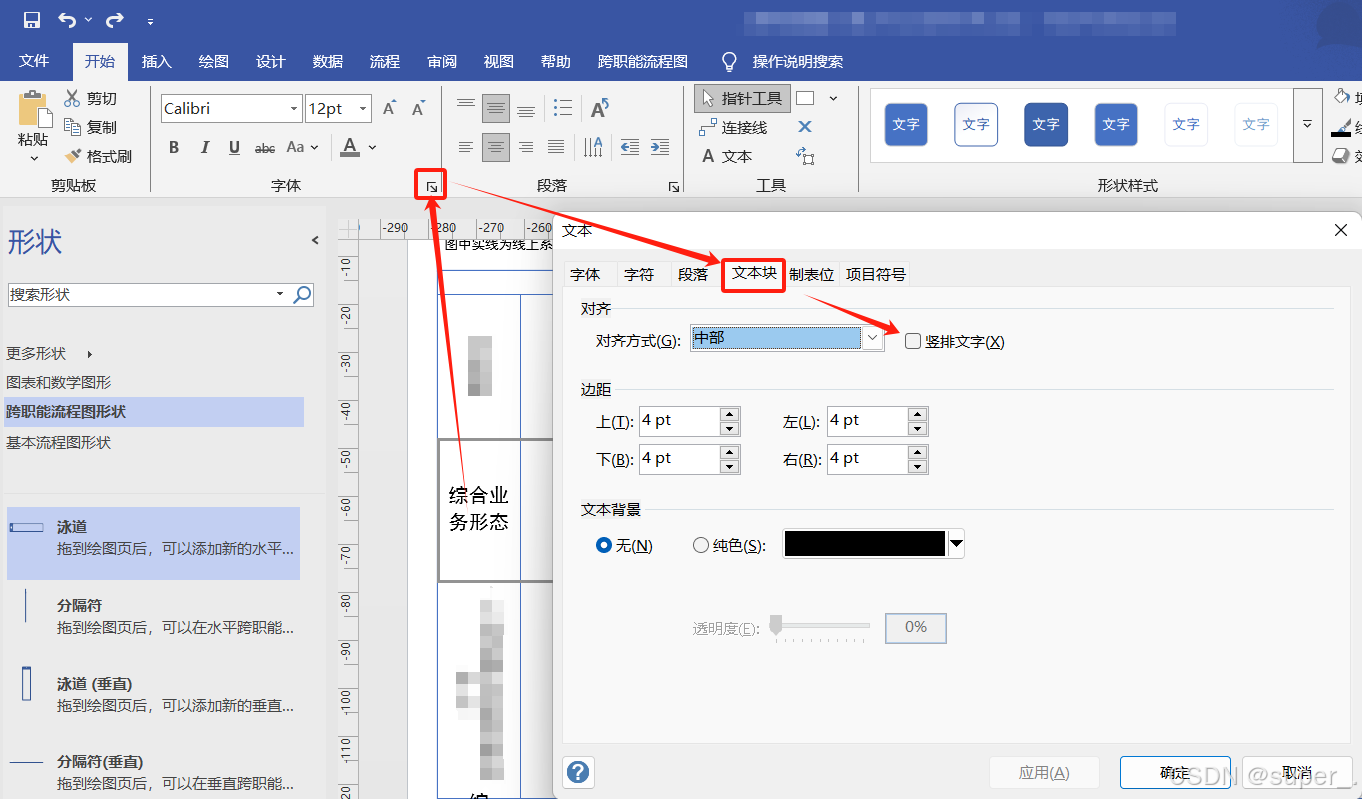The width and height of the screenshot is (1362, 799).
Task: Open the 插入 ribbon tab
Action: 156,61
